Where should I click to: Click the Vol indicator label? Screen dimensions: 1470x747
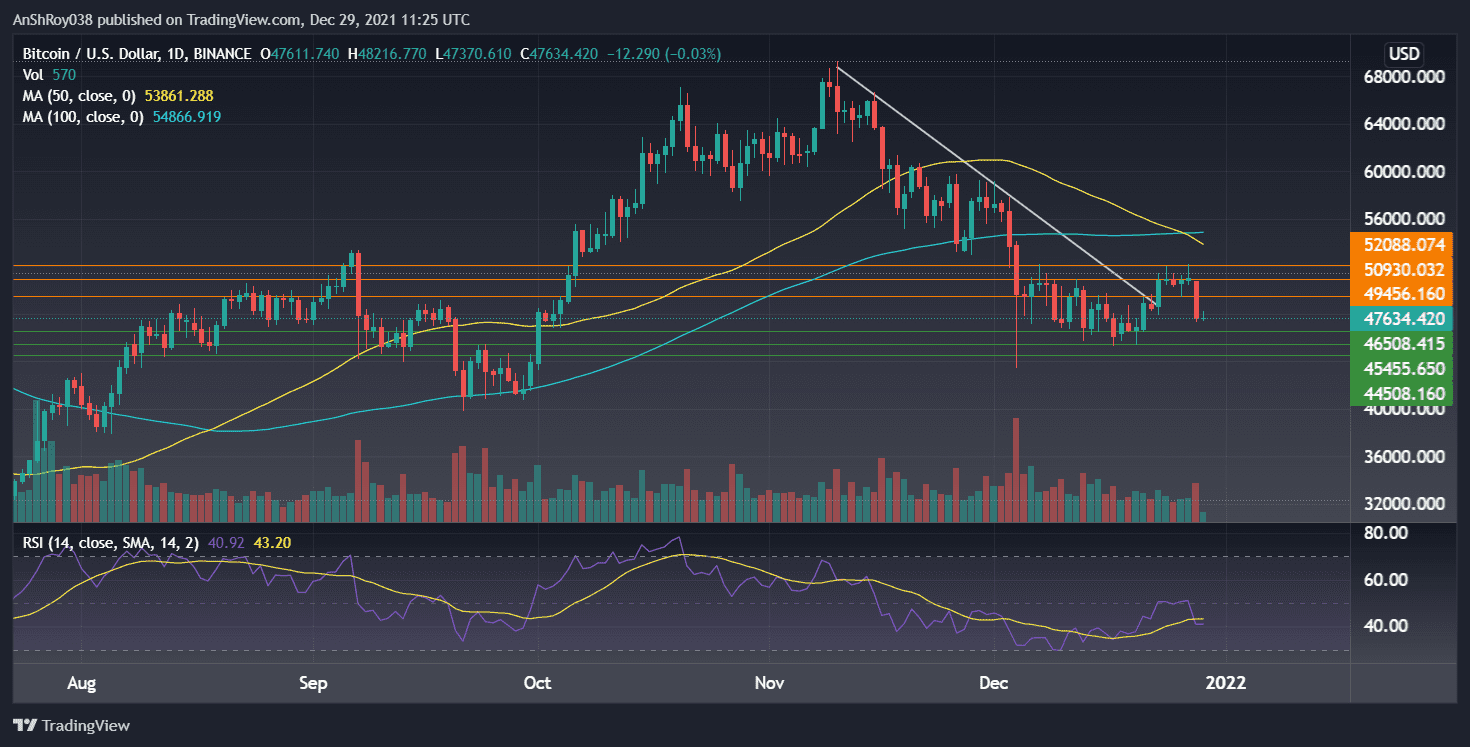[x=32, y=74]
